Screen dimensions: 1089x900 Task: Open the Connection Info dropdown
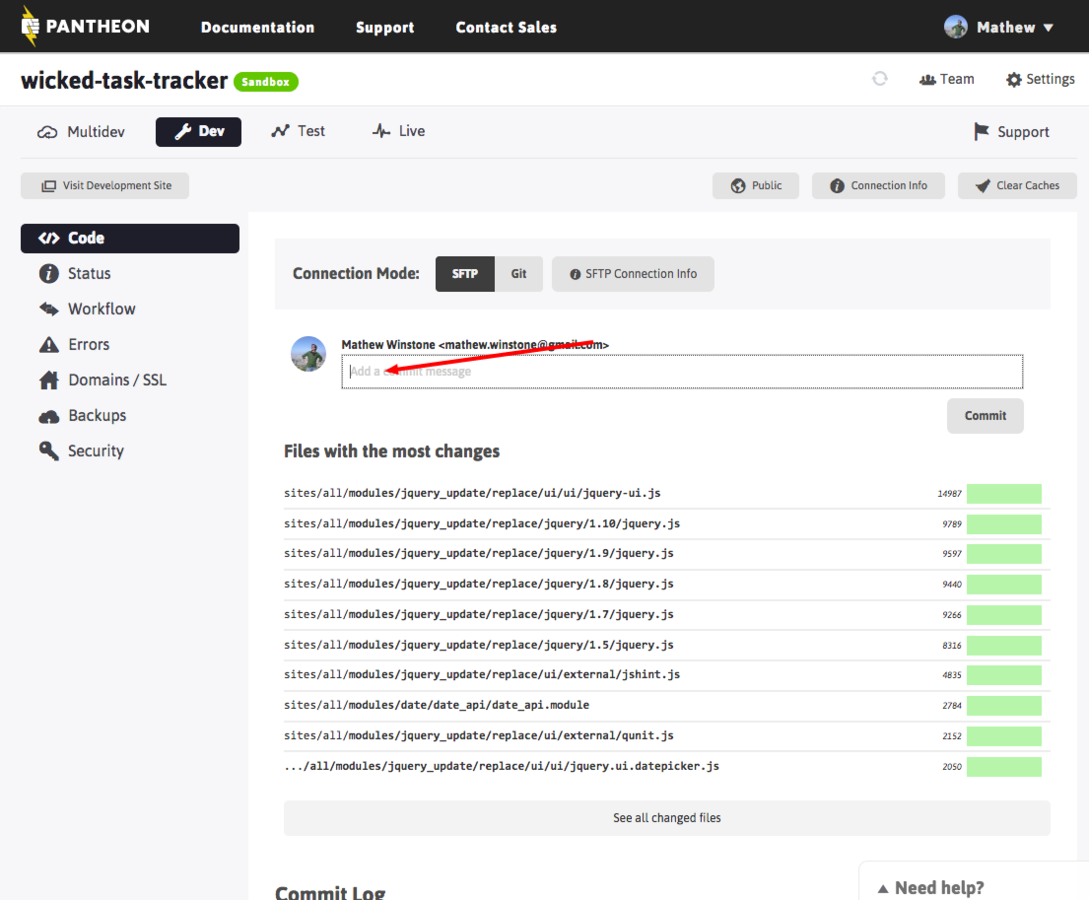(878, 185)
